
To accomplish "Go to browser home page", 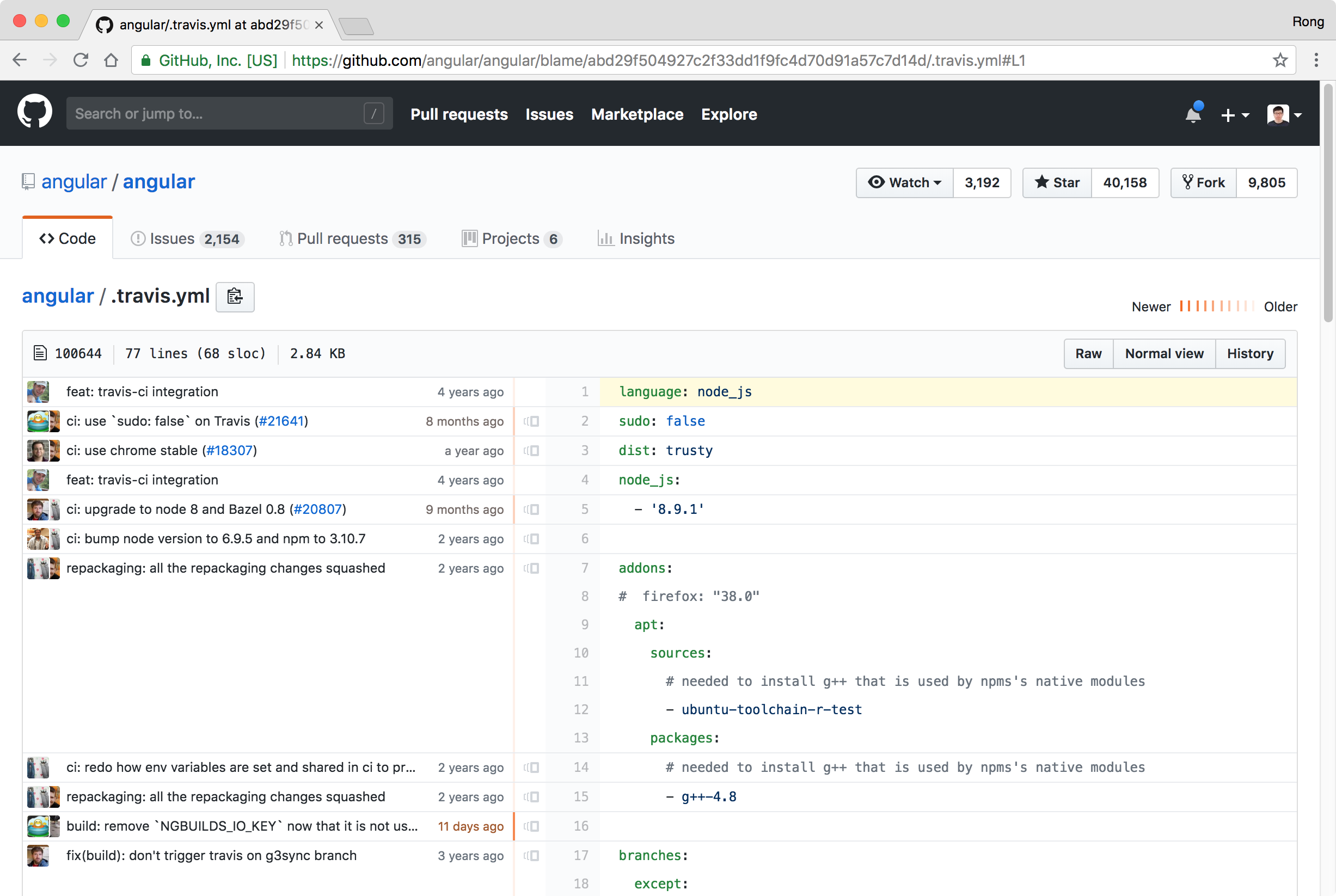I will [111, 60].
